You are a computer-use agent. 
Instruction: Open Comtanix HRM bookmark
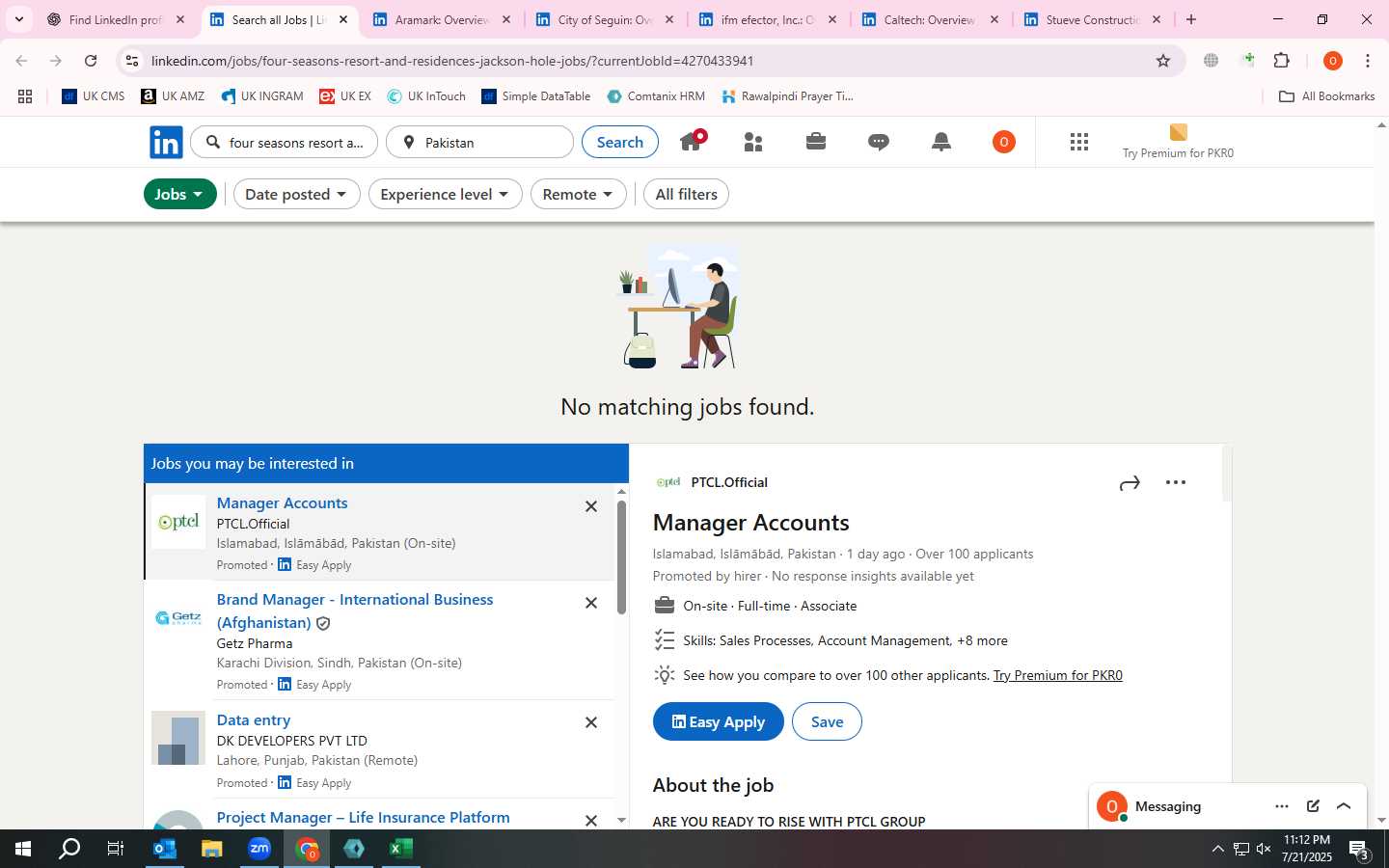coord(656,96)
